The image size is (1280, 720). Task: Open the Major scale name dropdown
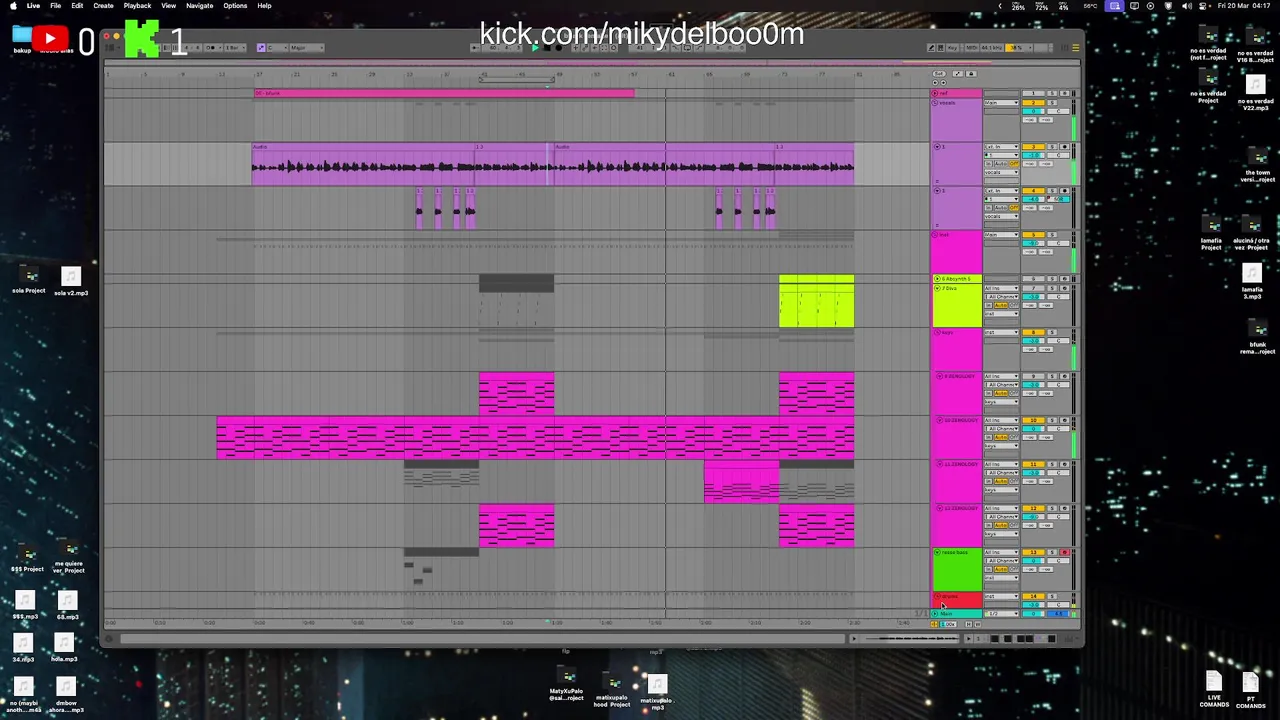pos(305,47)
